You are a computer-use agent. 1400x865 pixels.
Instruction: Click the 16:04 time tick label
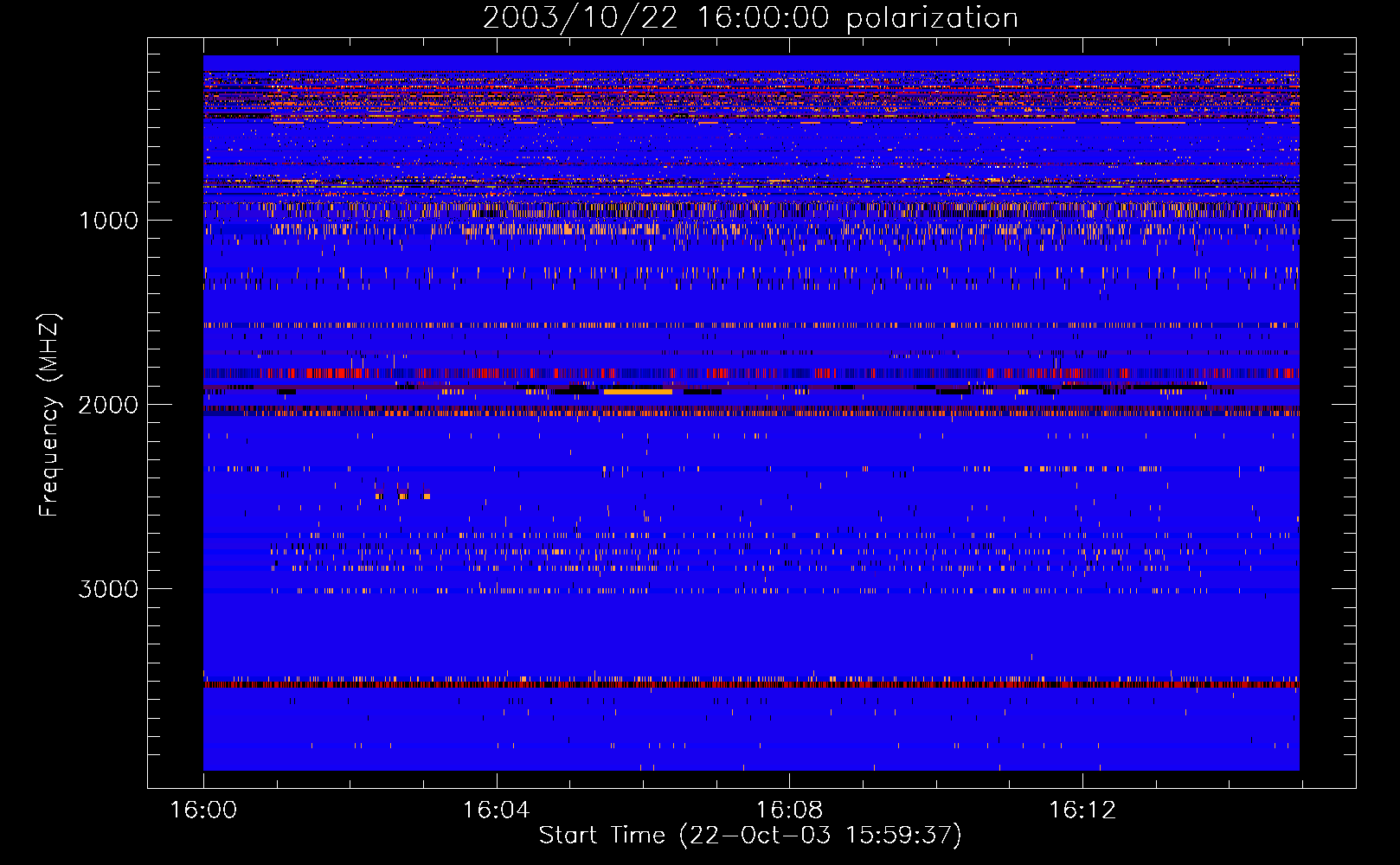click(x=496, y=811)
